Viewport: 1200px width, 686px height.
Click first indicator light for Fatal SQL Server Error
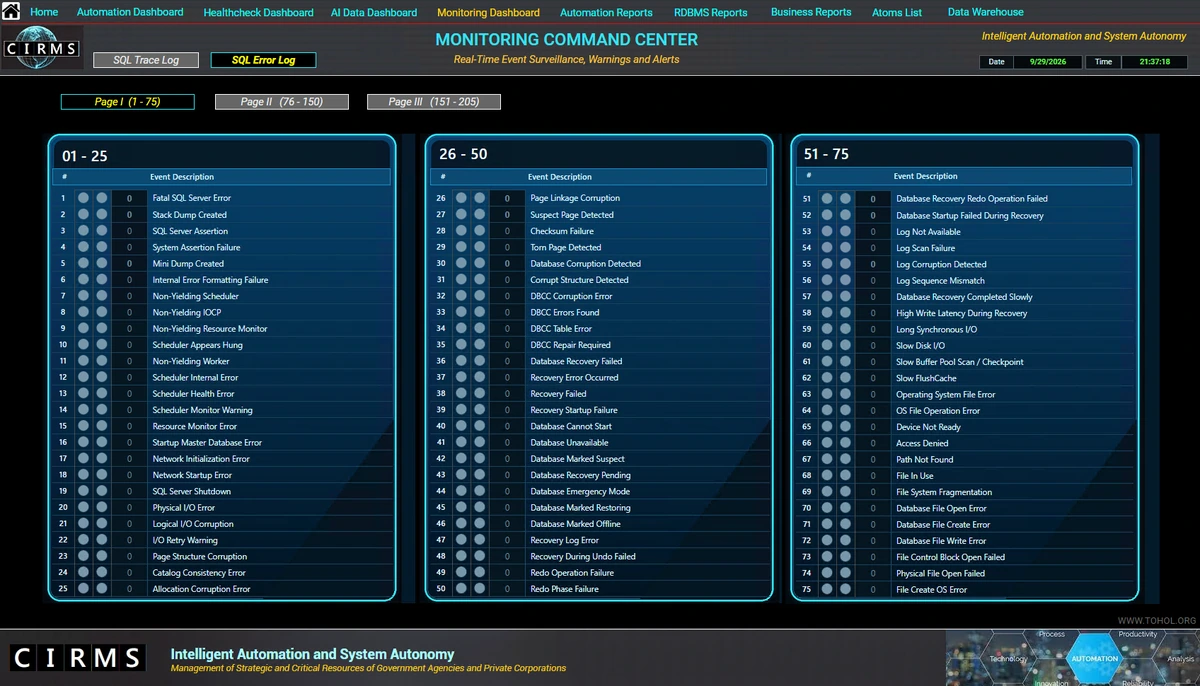[x=83, y=198]
